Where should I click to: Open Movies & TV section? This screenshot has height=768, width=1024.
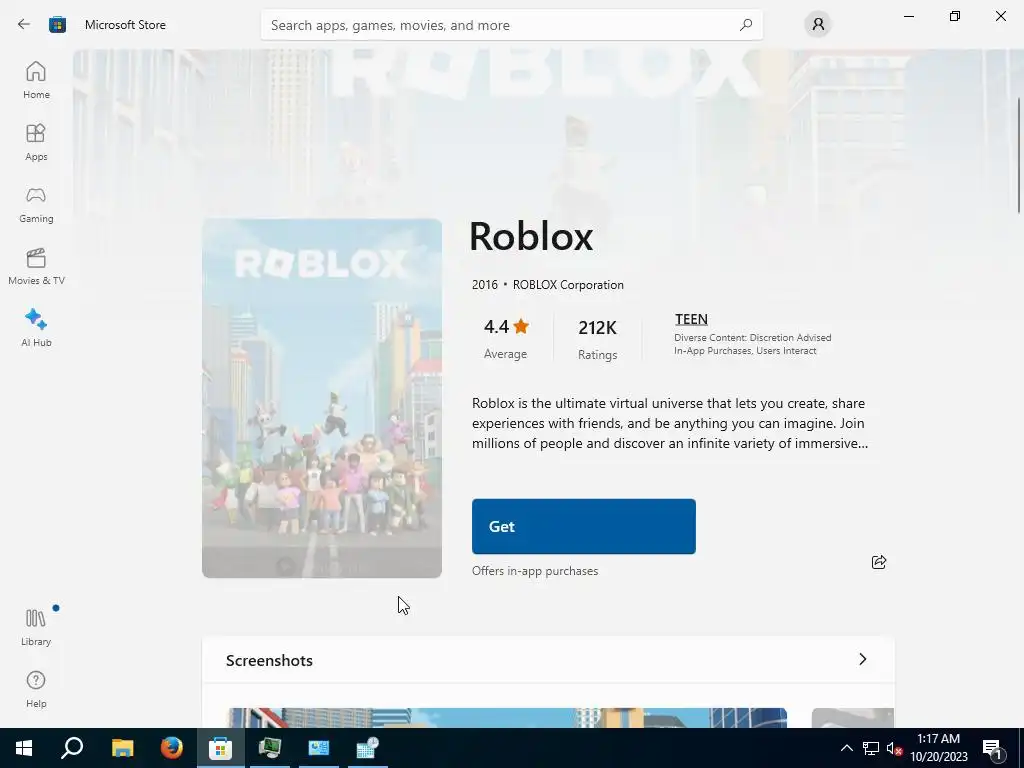pyautogui.click(x=36, y=266)
